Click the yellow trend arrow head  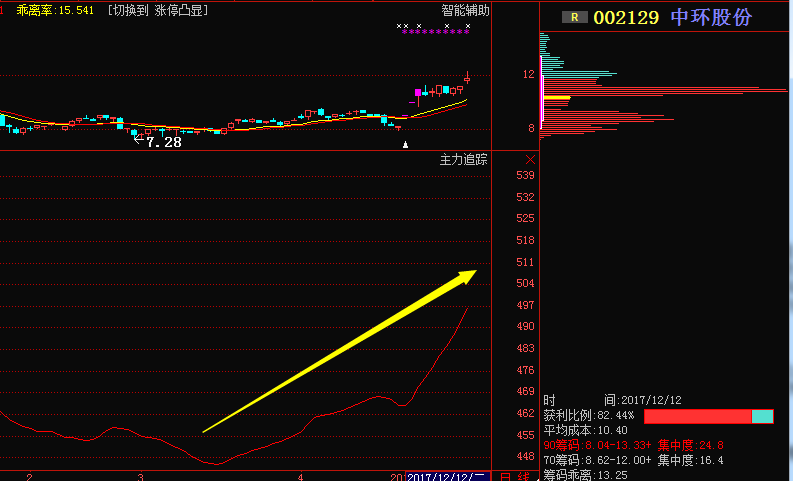(468, 275)
